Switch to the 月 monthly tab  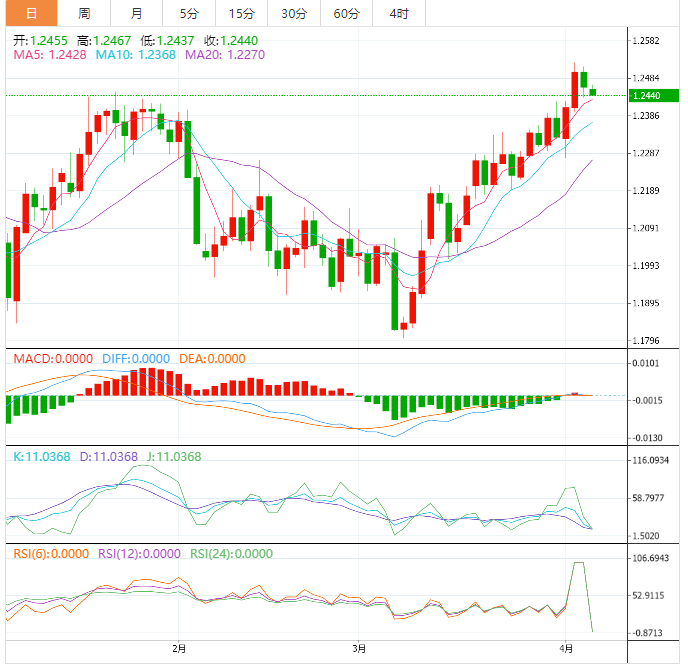(x=136, y=13)
